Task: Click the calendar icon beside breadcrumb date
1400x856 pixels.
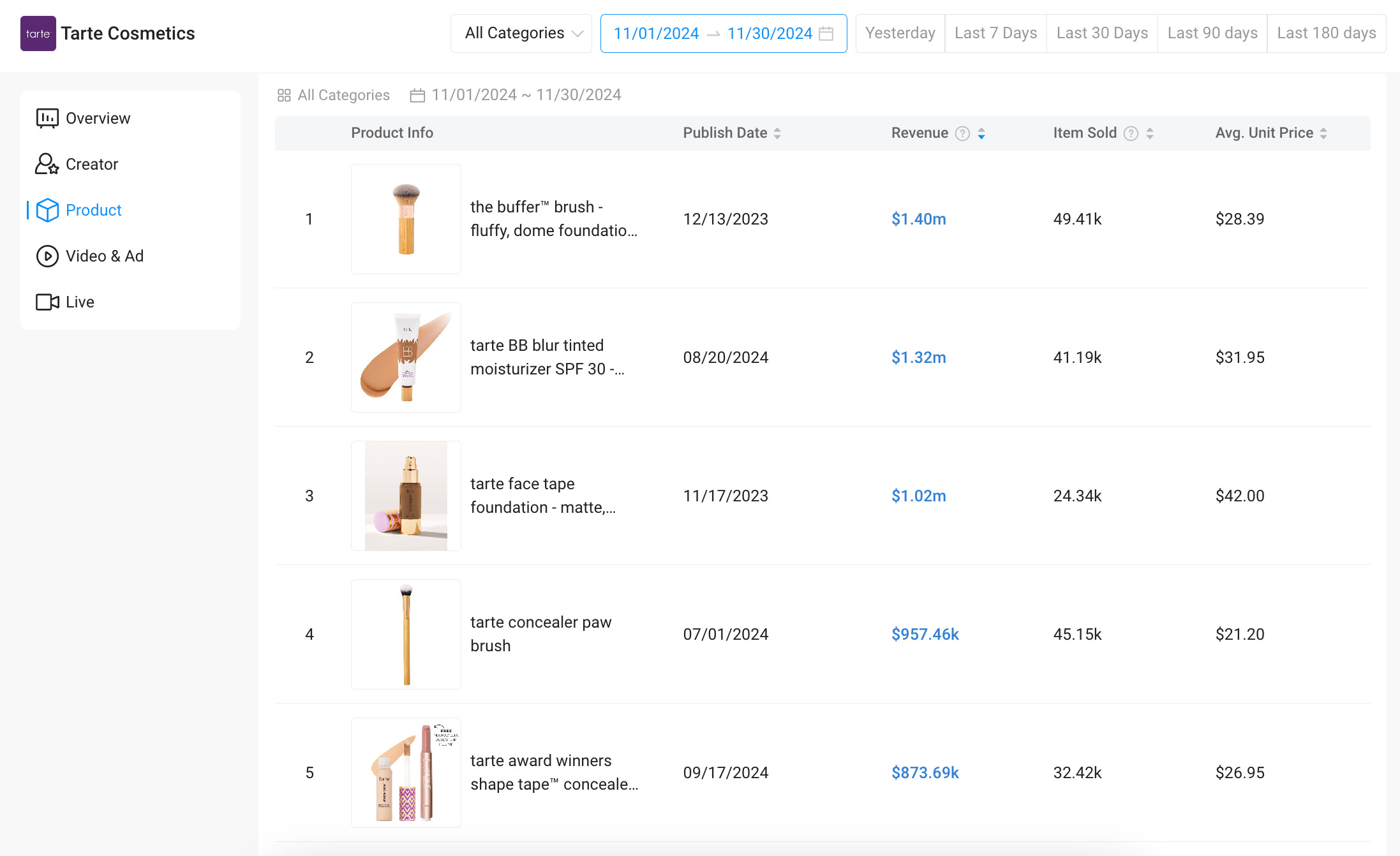Action: pyautogui.click(x=417, y=95)
